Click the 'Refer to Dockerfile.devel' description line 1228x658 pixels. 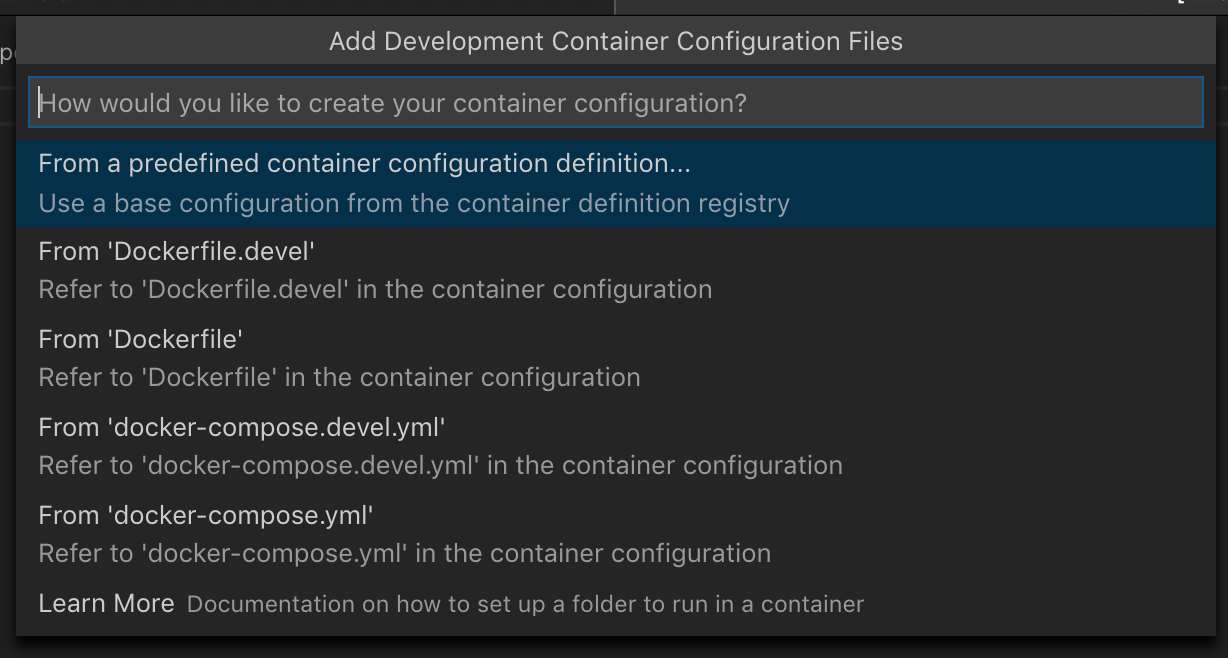click(x=374, y=290)
